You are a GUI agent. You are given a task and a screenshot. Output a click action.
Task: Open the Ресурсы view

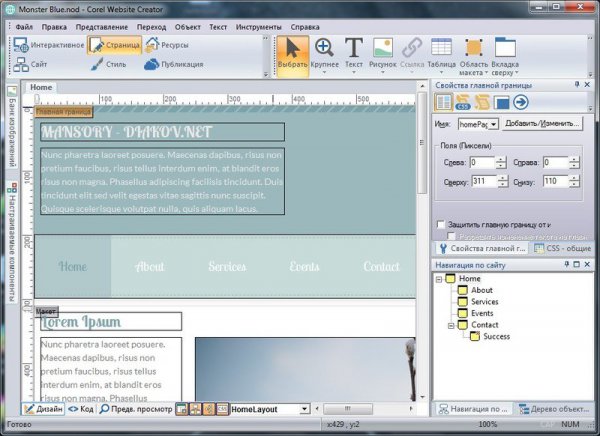coord(167,45)
